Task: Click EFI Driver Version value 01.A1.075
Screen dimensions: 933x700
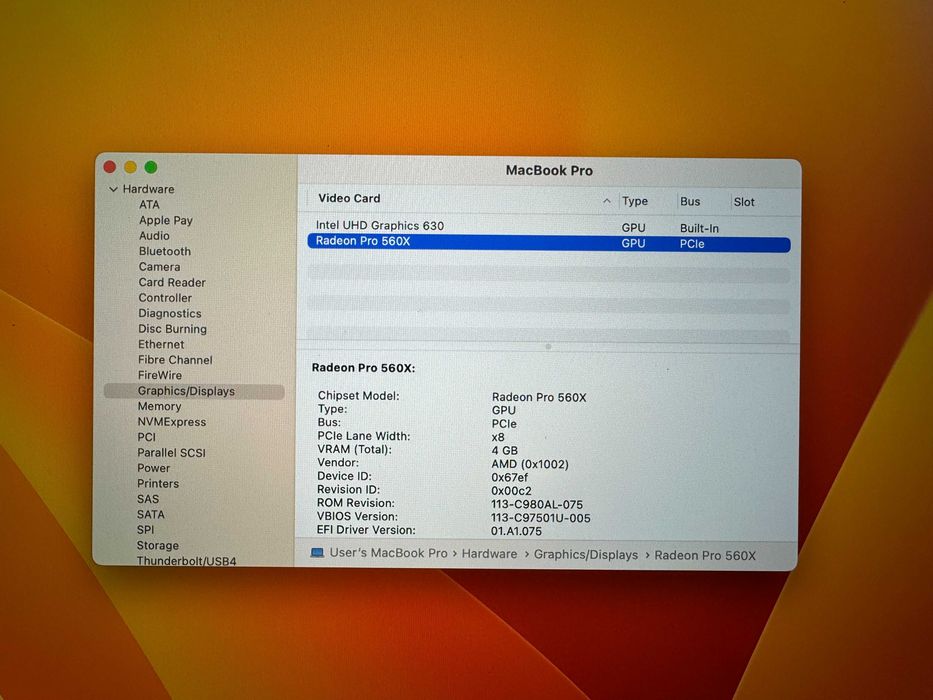Action: click(516, 531)
